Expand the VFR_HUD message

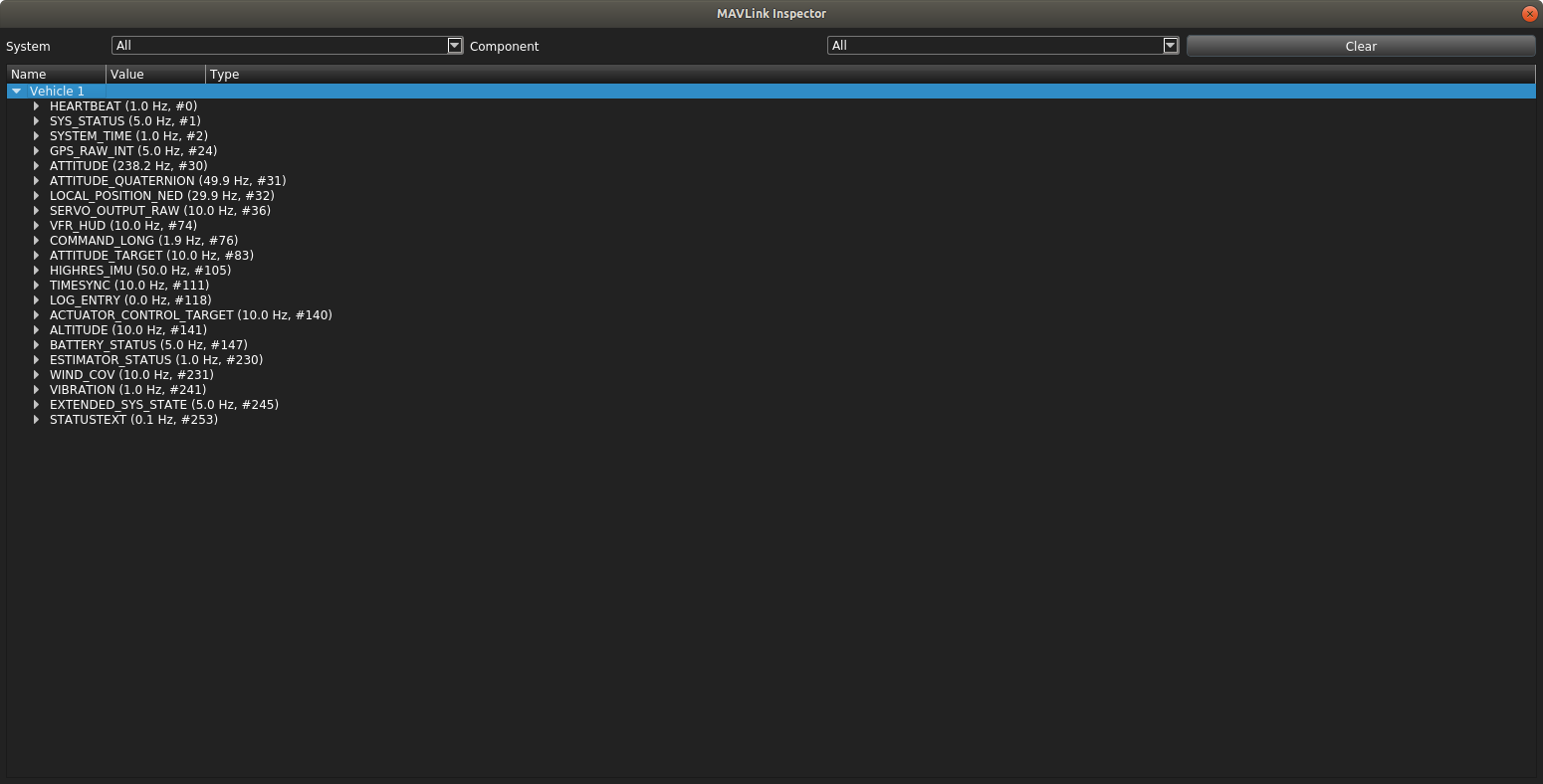37,225
